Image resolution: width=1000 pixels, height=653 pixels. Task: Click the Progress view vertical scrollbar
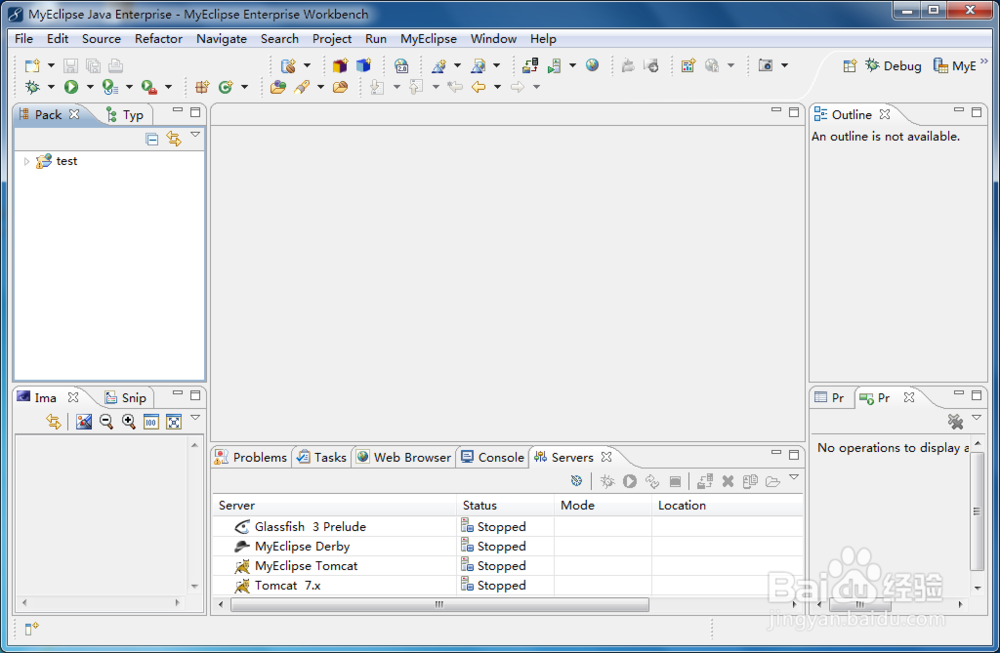976,510
